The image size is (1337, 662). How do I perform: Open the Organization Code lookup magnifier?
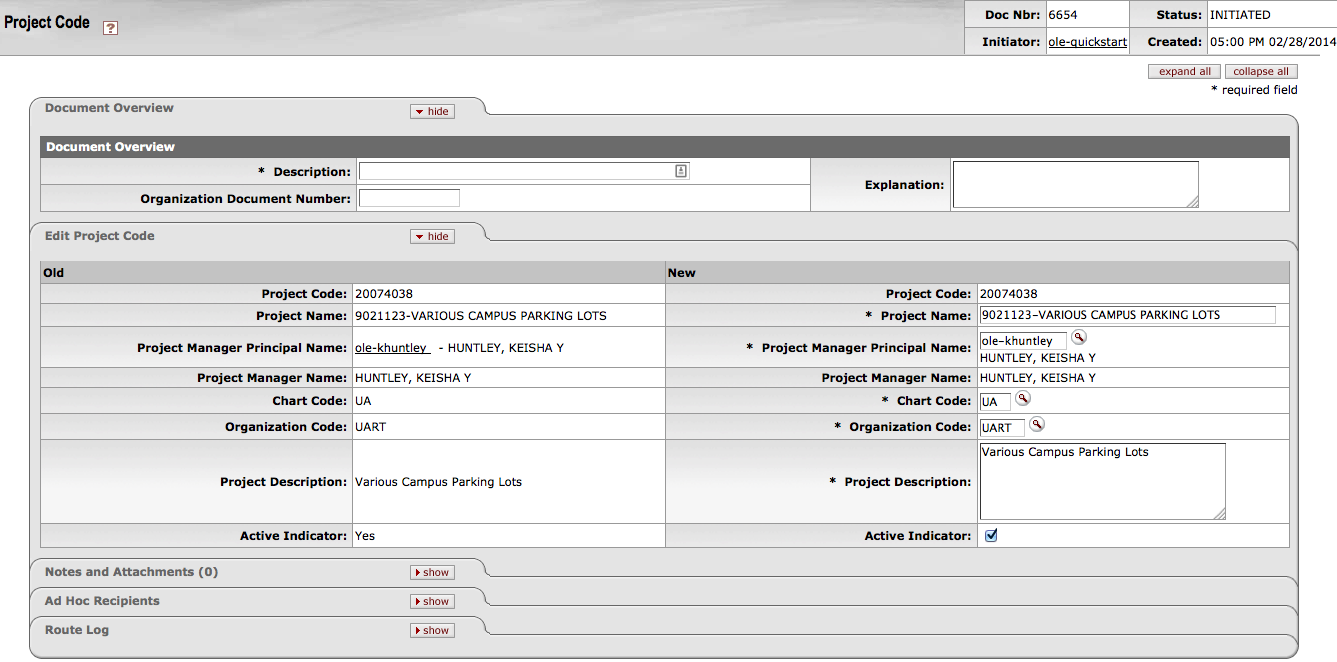1037,424
